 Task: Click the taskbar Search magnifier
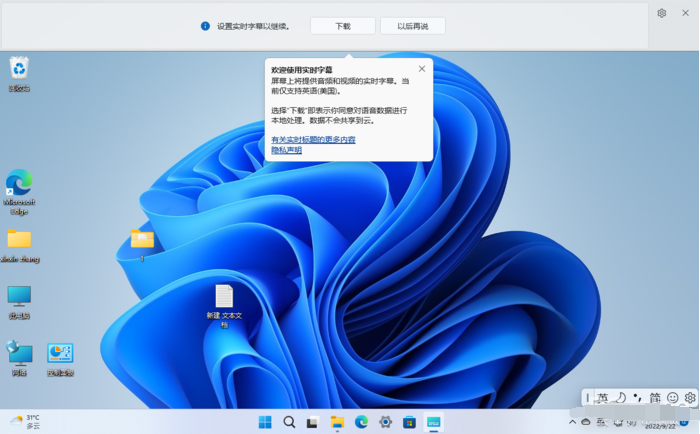[289, 422]
